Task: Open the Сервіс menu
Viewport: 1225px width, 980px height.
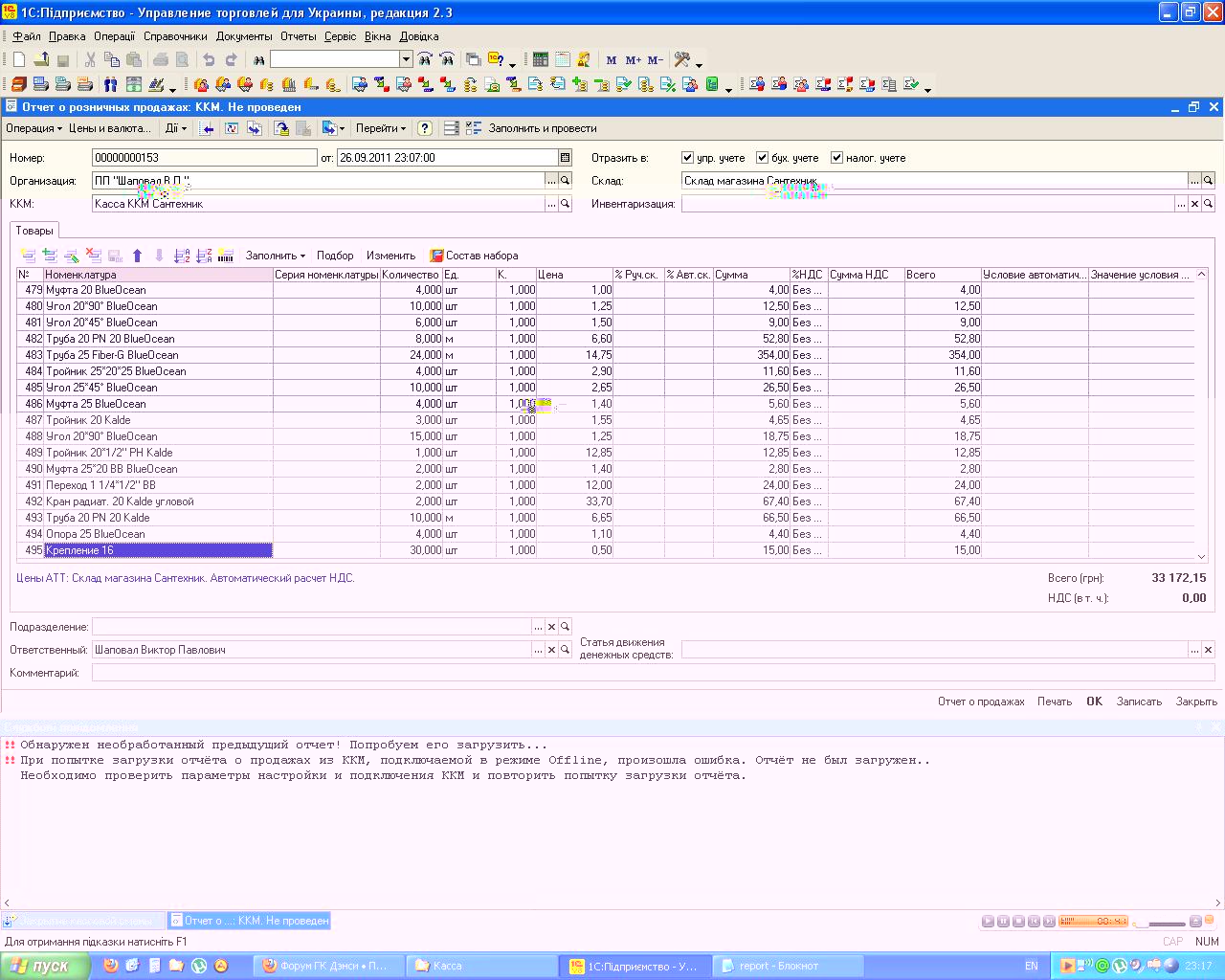Action: coord(340,36)
